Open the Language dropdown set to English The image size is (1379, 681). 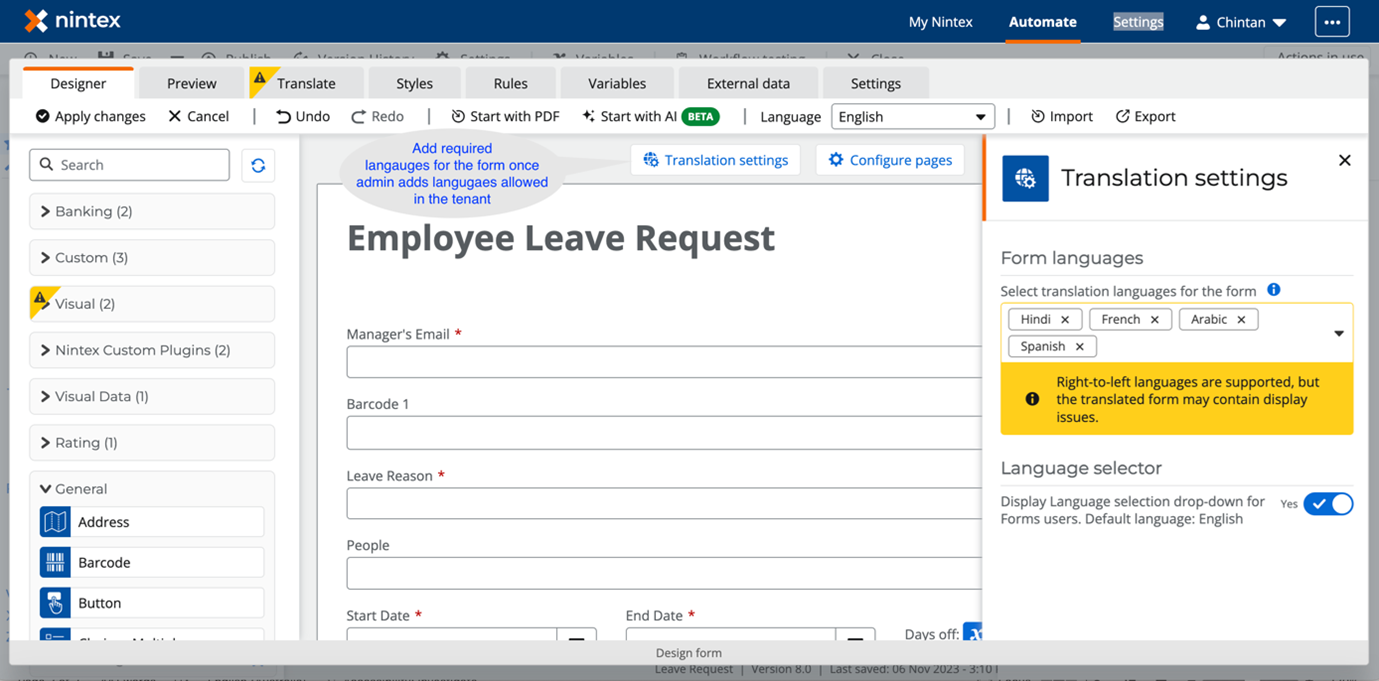pyautogui.click(x=913, y=117)
